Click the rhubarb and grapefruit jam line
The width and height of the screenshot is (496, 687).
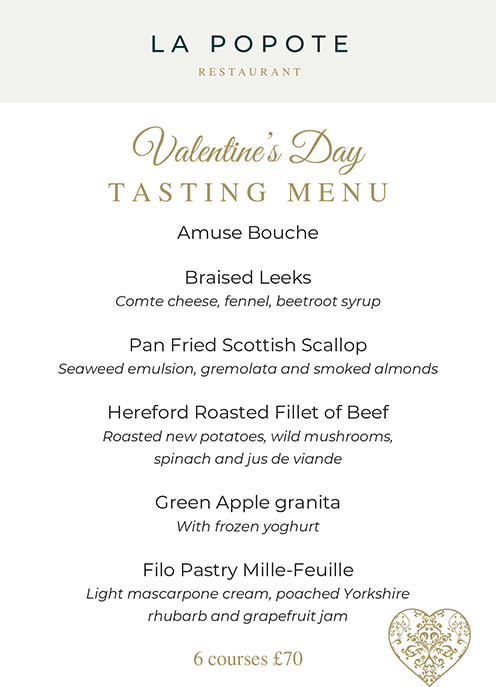[x=248, y=616]
